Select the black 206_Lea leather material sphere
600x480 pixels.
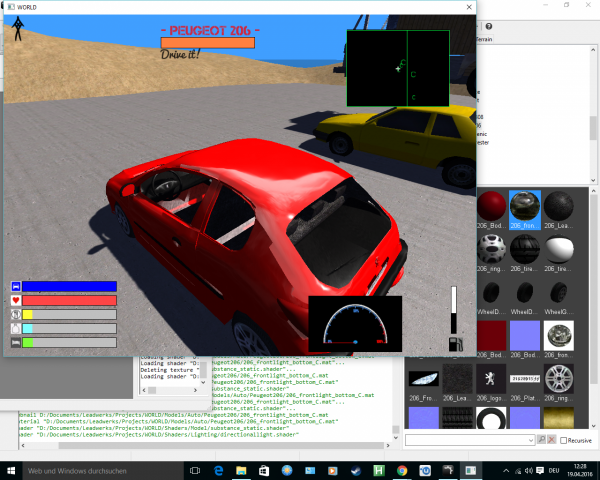point(558,206)
